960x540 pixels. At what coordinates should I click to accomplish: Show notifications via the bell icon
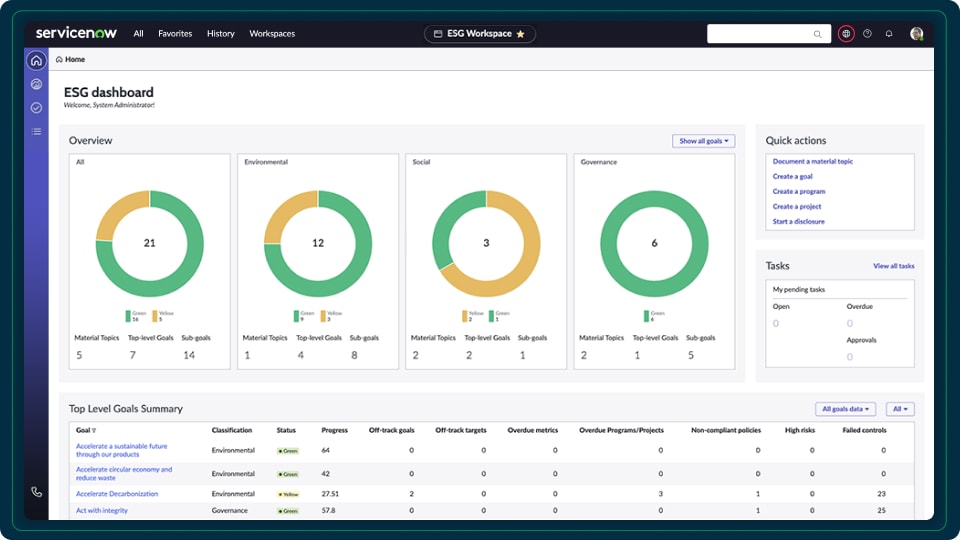[889, 34]
